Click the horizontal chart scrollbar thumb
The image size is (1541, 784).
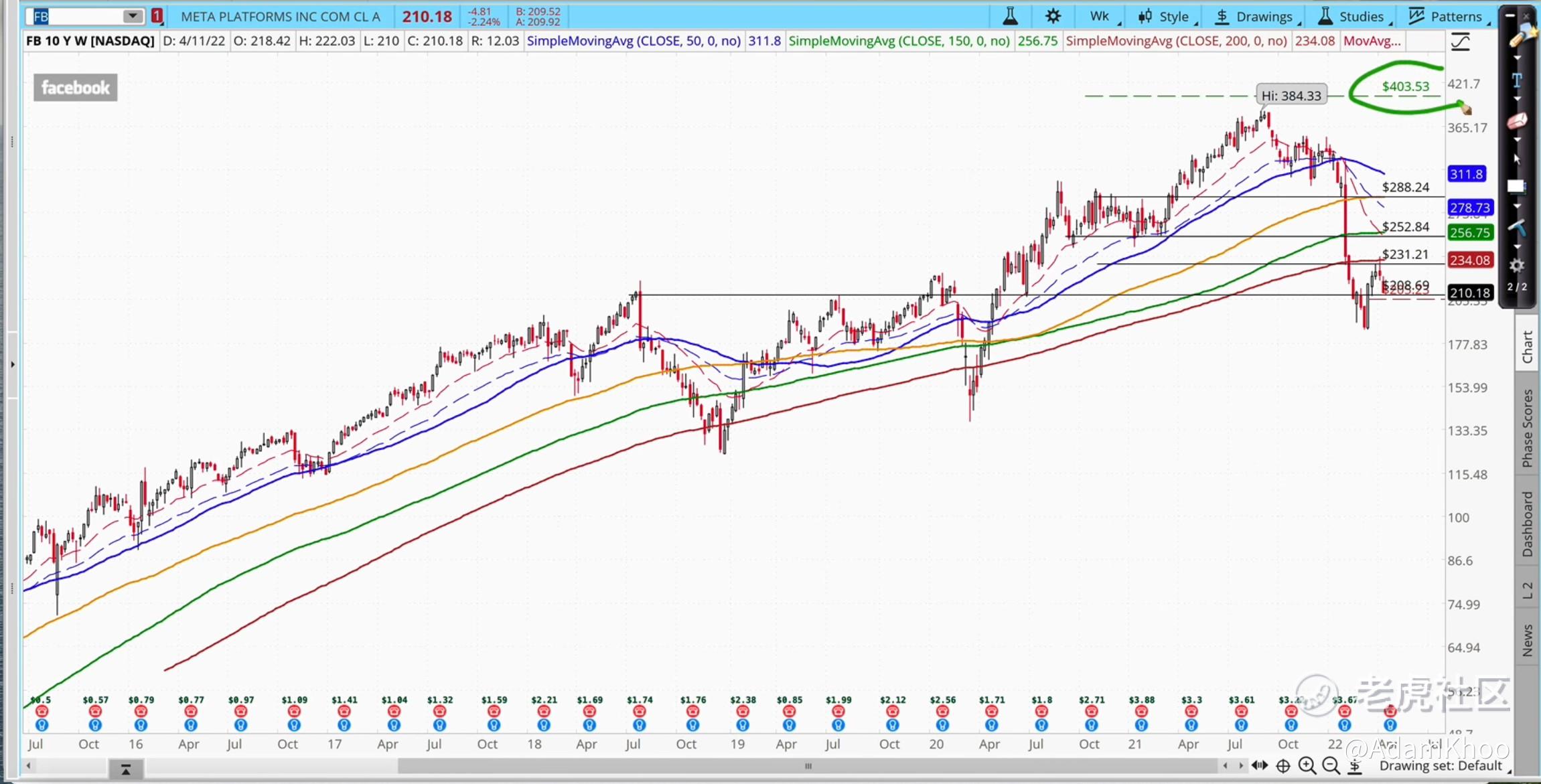pos(807,766)
